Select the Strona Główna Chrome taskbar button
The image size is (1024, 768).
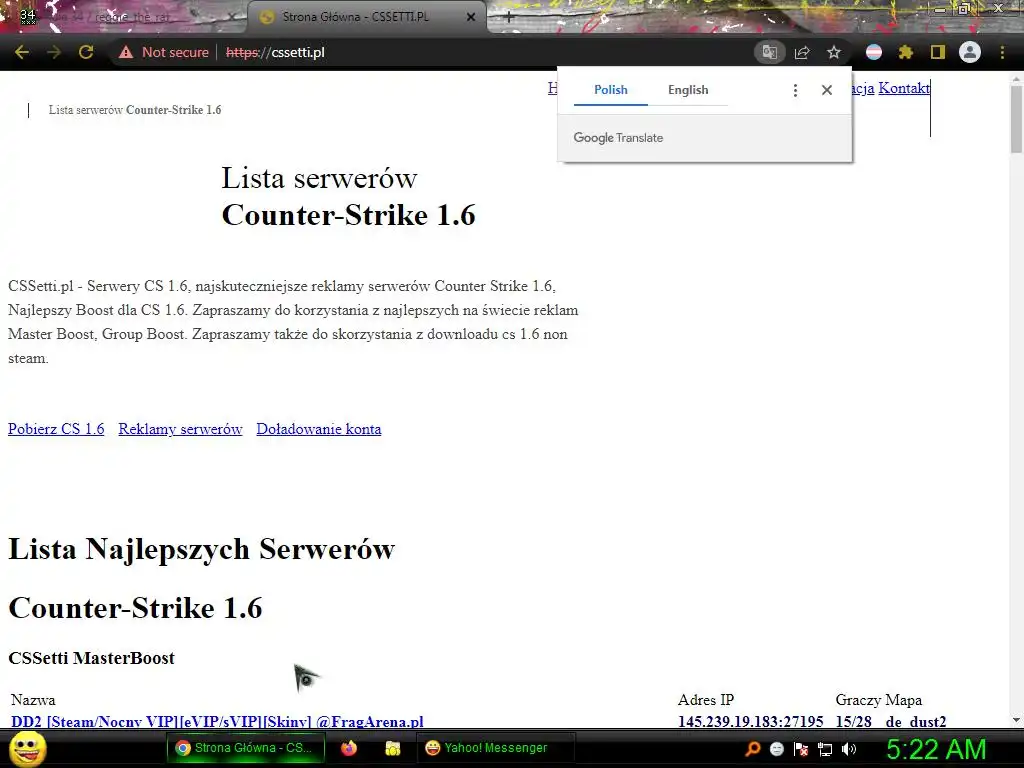(x=246, y=748)
